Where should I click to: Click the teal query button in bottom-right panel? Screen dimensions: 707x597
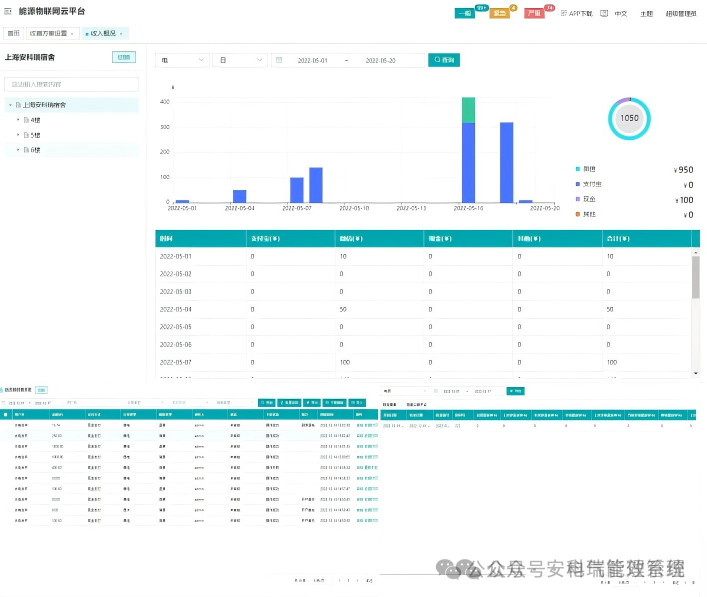coord(515,391)
